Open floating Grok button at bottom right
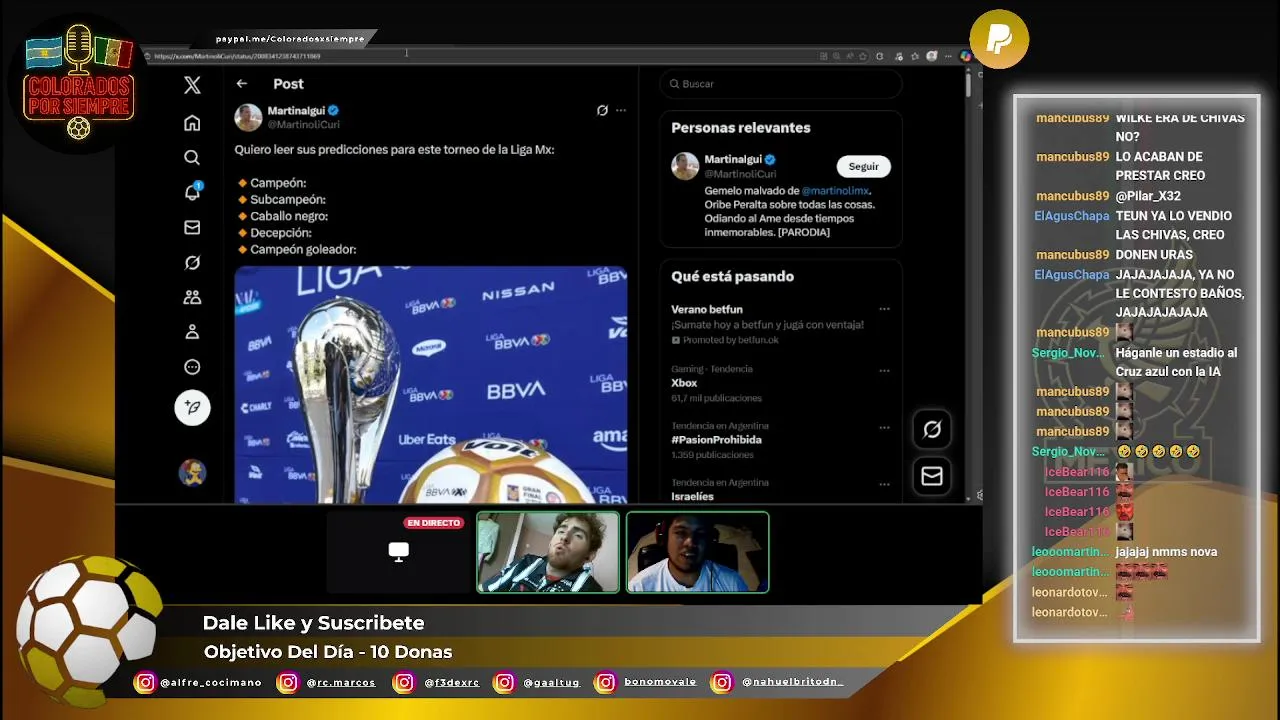The height and width of the screenshot is (720, 1280). [x=932, y=430]
